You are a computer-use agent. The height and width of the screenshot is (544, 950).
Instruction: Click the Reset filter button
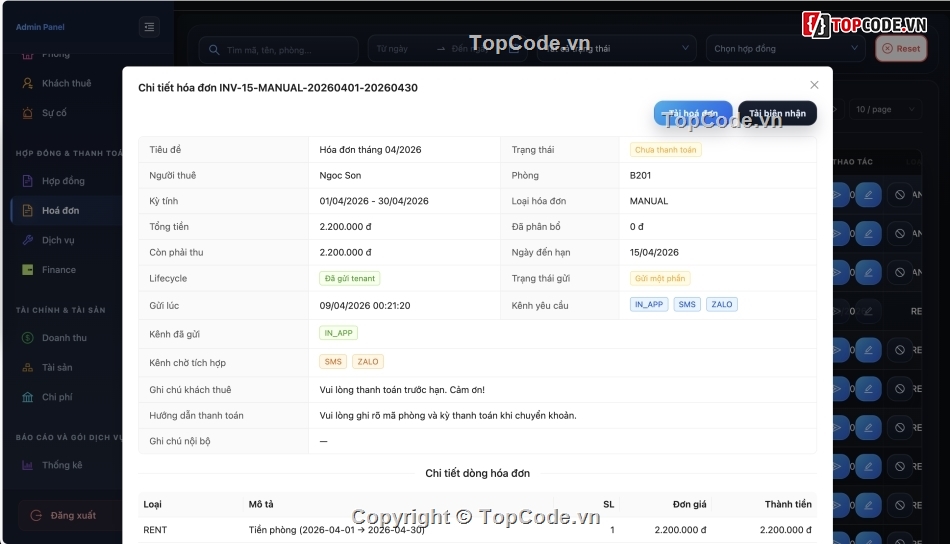(x=901, y=48)
